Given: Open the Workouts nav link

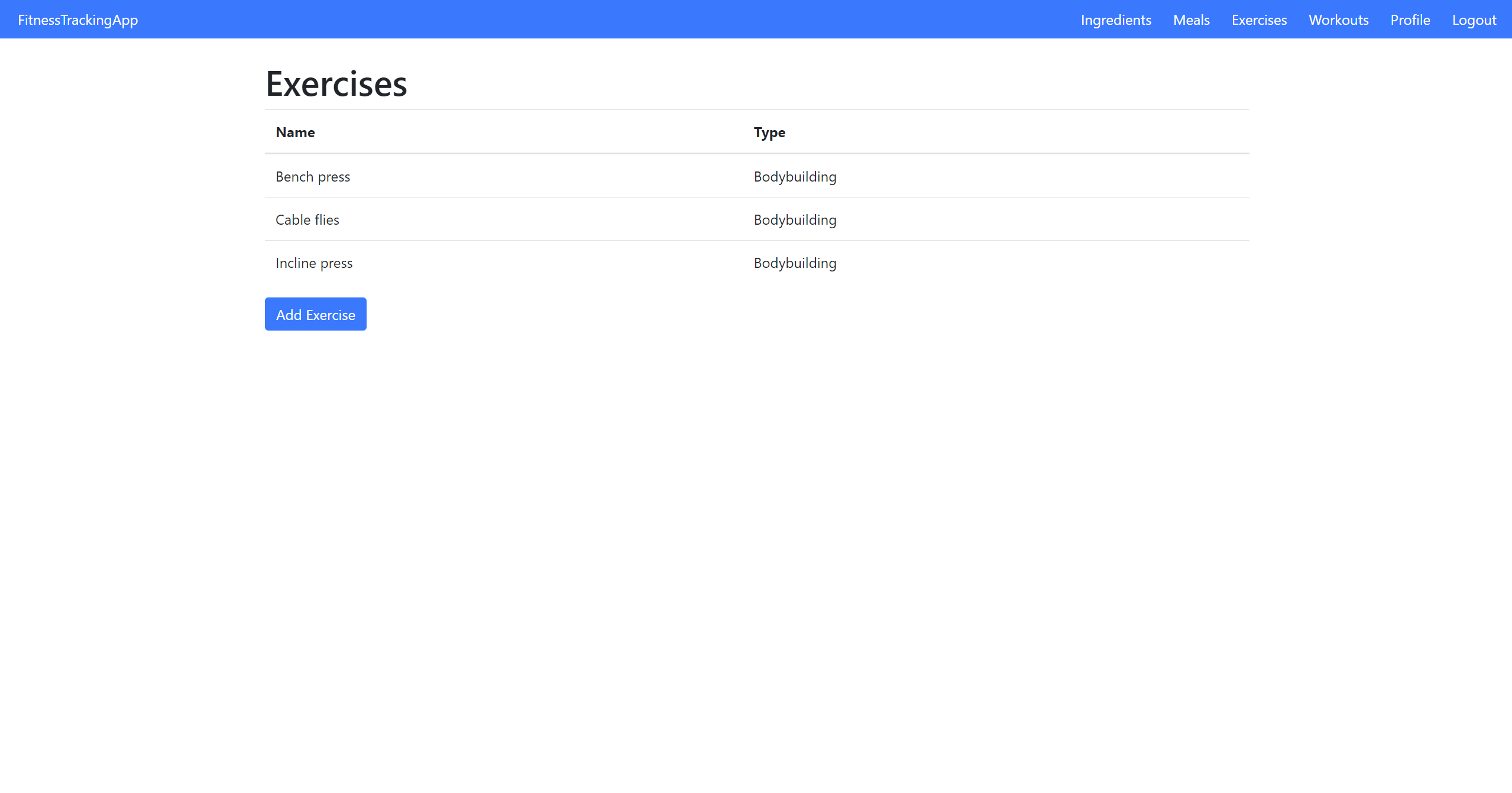Looking at the screenshot, I should (x=1338, y=20).
